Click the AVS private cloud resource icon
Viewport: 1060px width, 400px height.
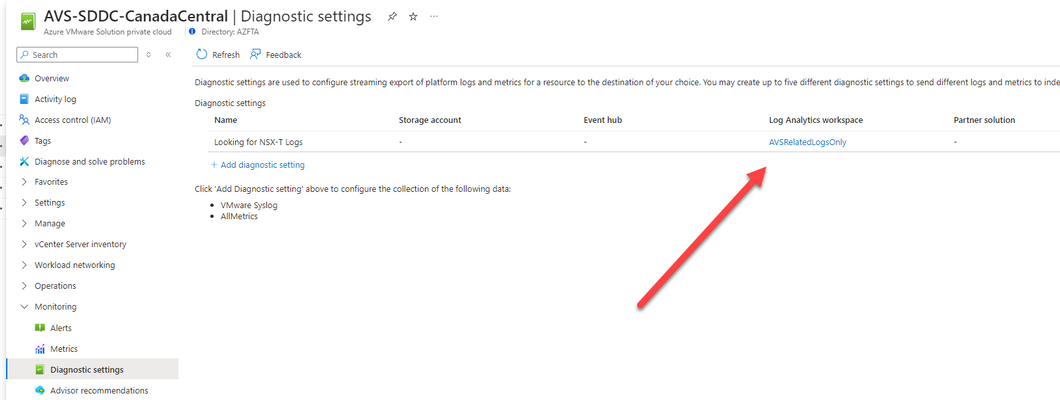(26, 22)
